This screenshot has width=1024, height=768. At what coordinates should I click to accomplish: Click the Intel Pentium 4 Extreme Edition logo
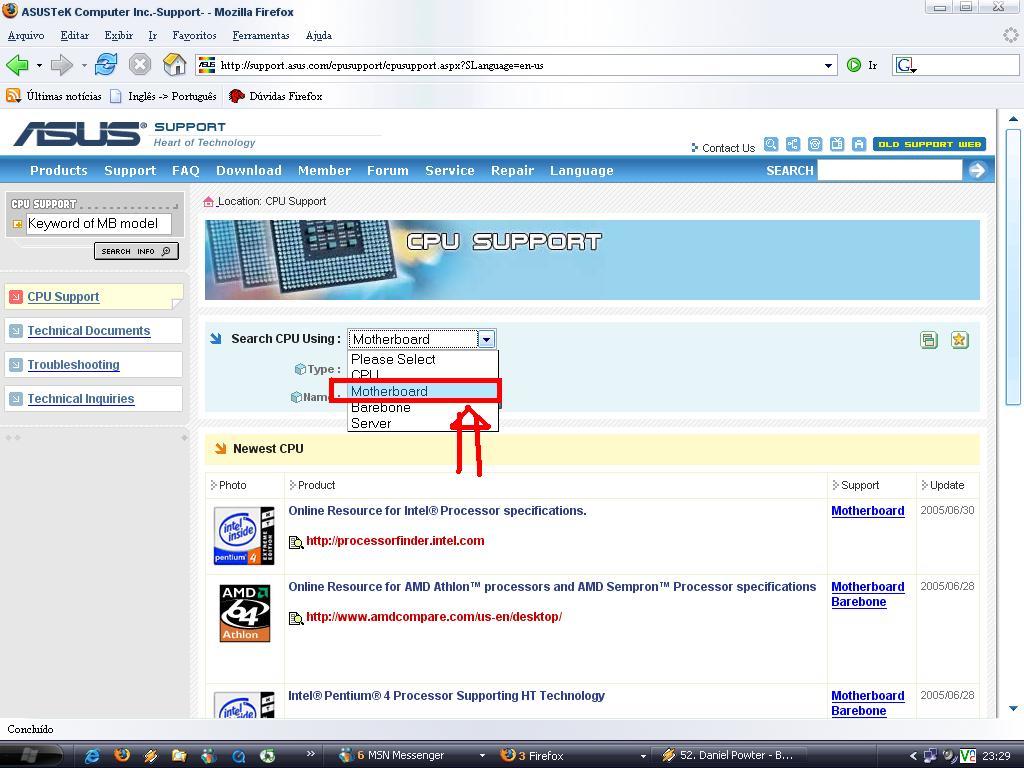[x=244, y=536]
